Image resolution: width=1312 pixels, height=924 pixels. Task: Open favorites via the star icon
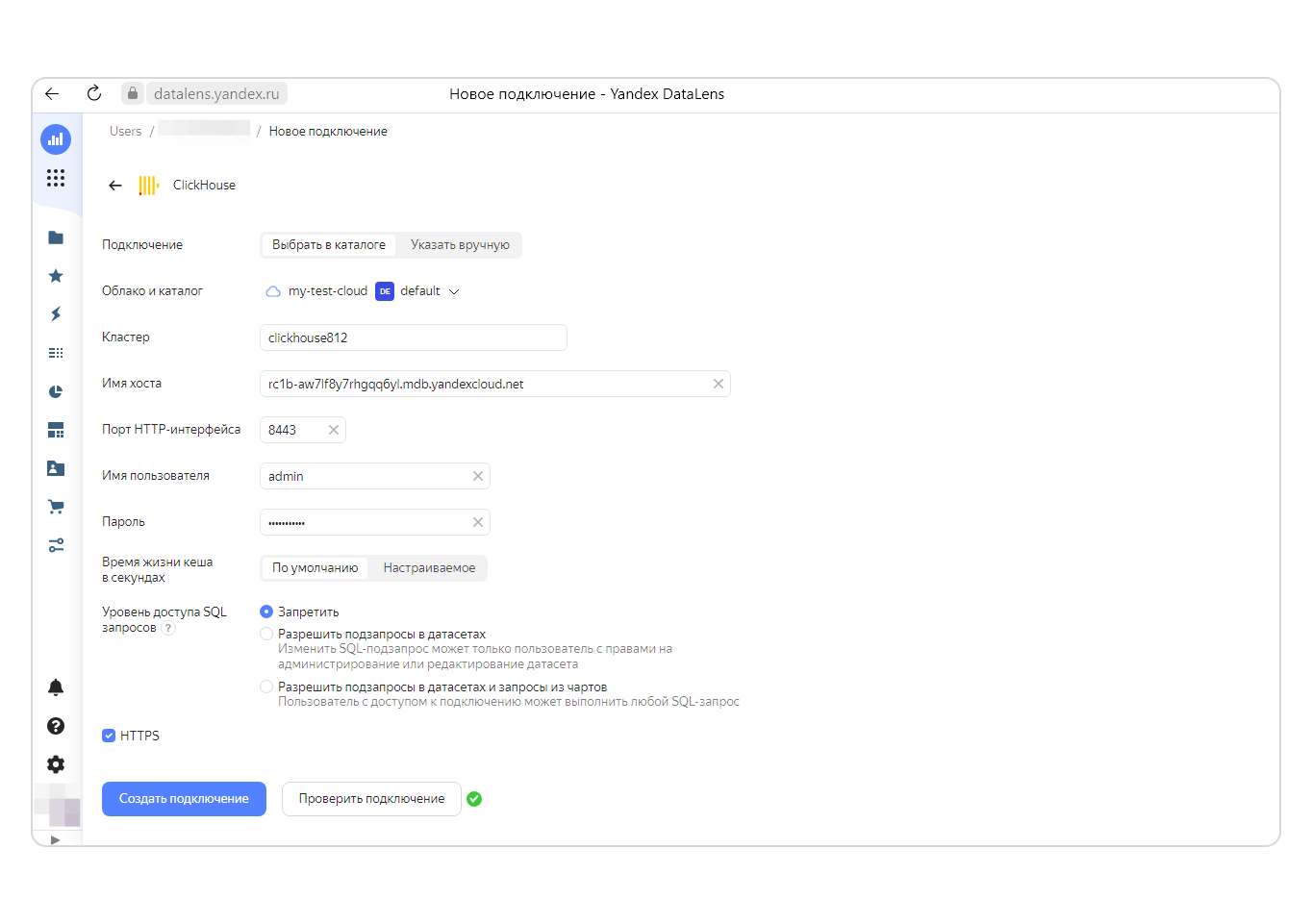pos(56,276)
